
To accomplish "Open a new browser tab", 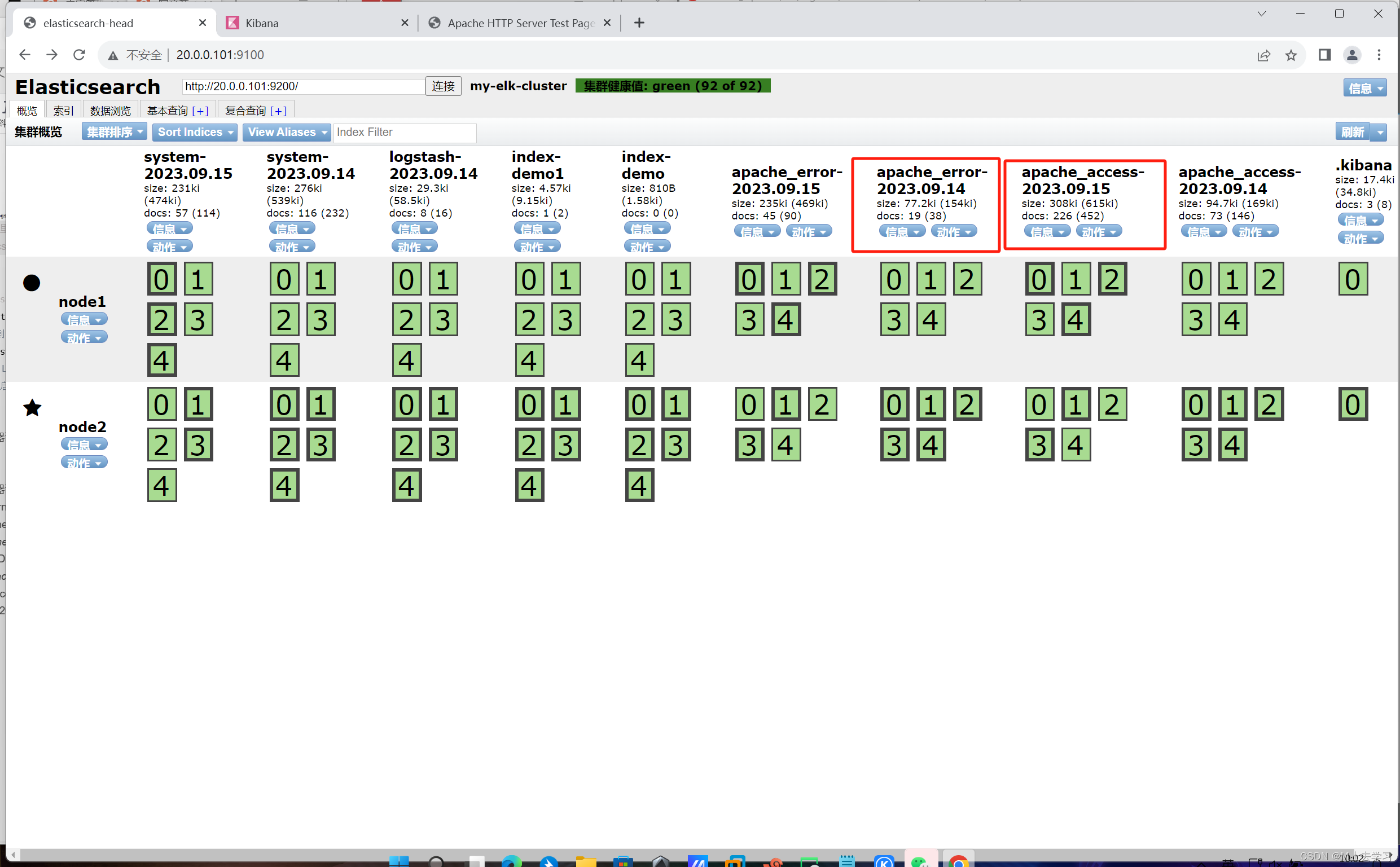I will pyautogui.click(x=639, y=23).
